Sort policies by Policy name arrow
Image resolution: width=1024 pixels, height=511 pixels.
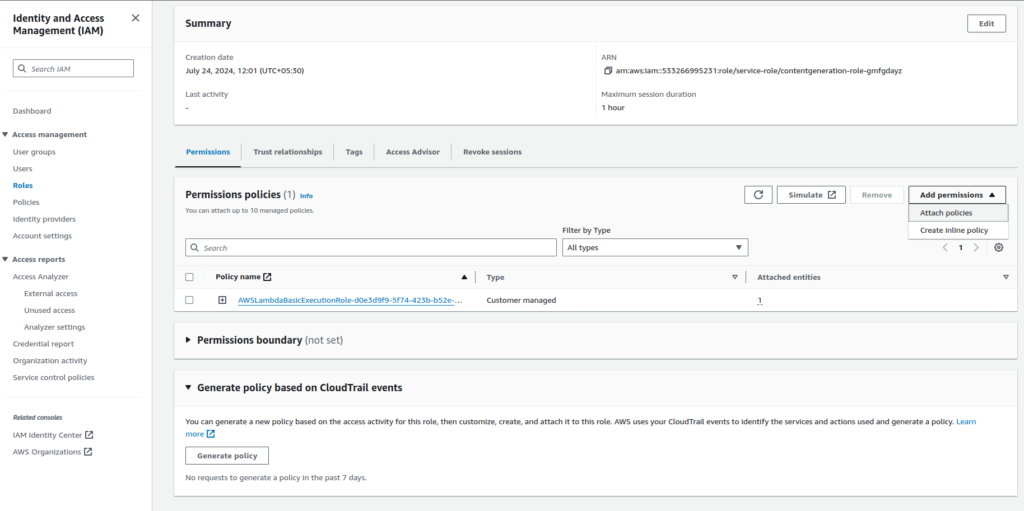coord(464,277)
